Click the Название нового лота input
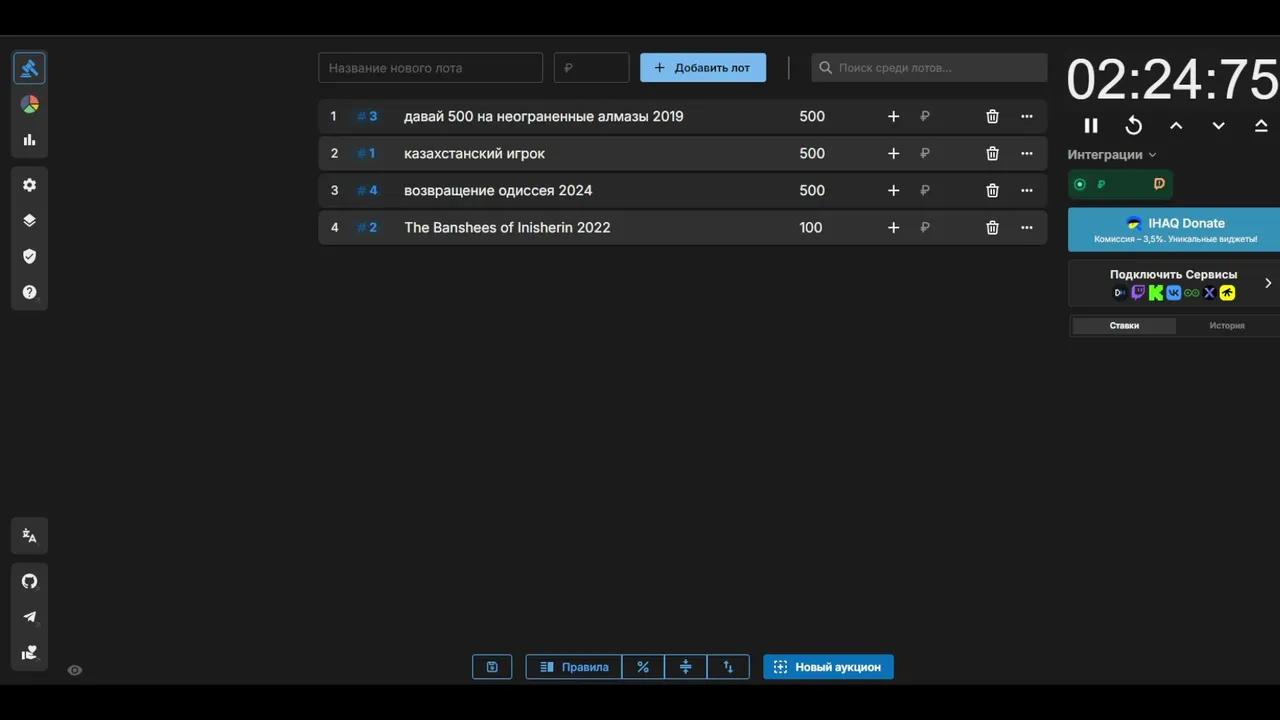The height and width of the screenshot is (720, 1280). (x=430, y=68)
